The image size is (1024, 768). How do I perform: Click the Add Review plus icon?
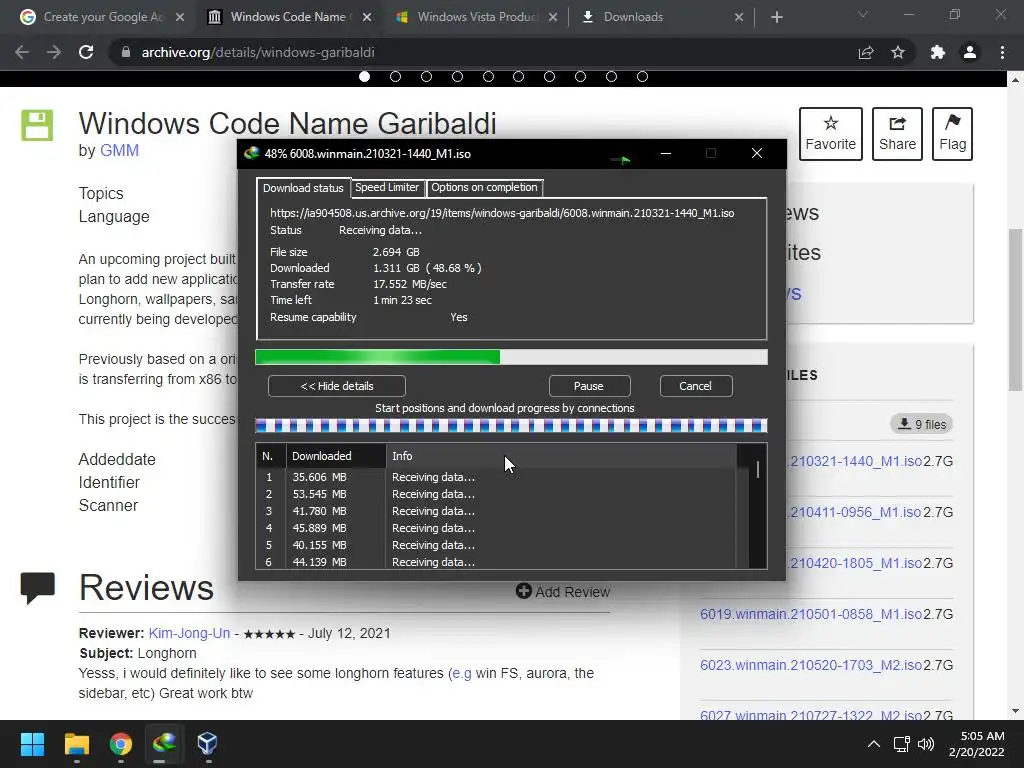[x=523, y=591]
